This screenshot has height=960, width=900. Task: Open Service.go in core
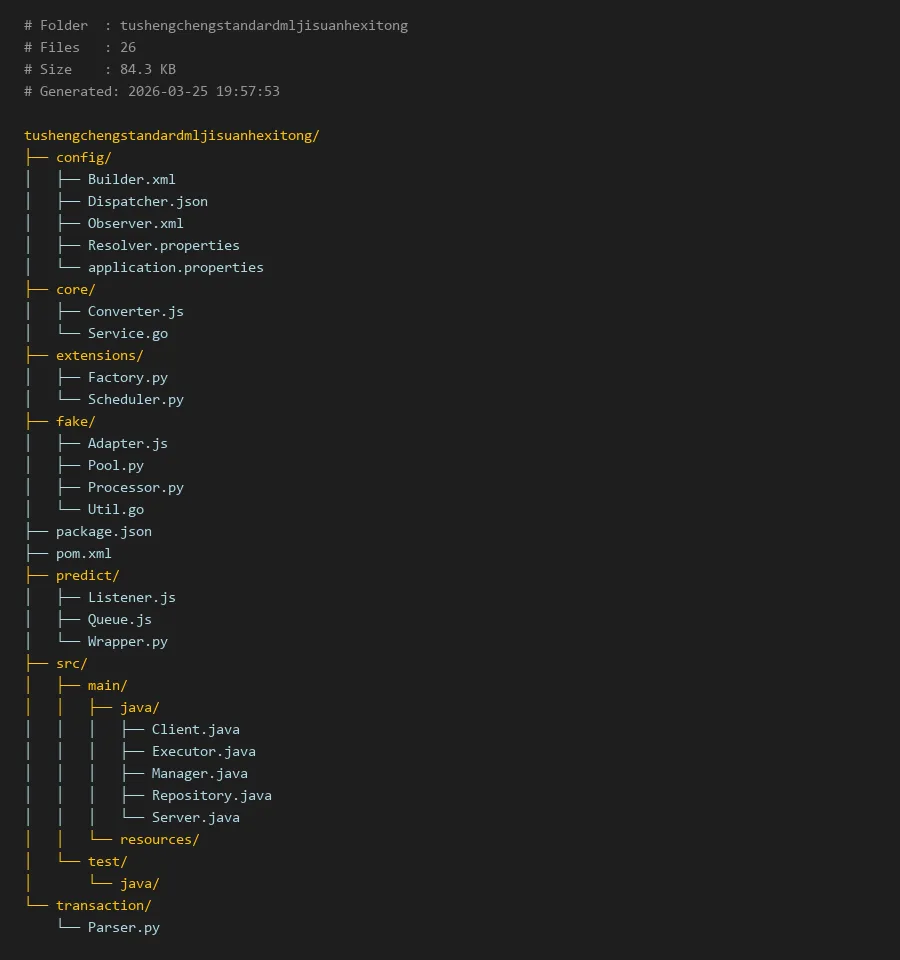127,333
